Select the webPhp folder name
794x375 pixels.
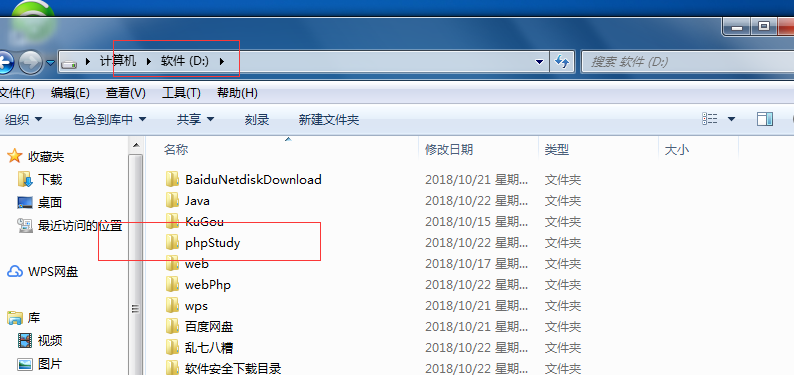tap(208, 285)
